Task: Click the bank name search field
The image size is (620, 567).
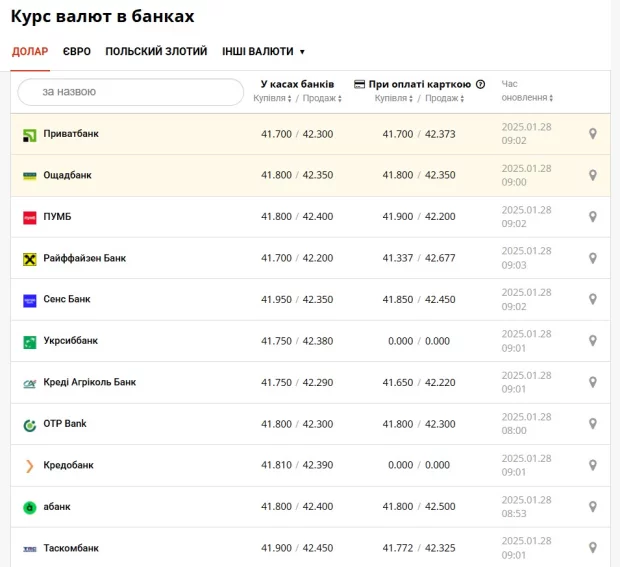Action: pyautogui.click(x=131, y=92)
